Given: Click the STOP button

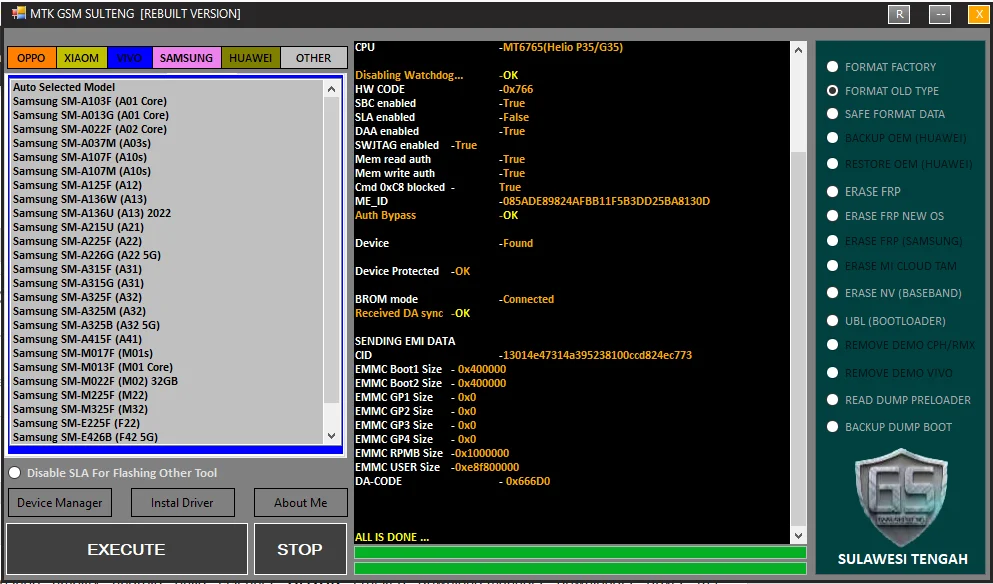Looking at the screenshot, I should coord(300,549).
